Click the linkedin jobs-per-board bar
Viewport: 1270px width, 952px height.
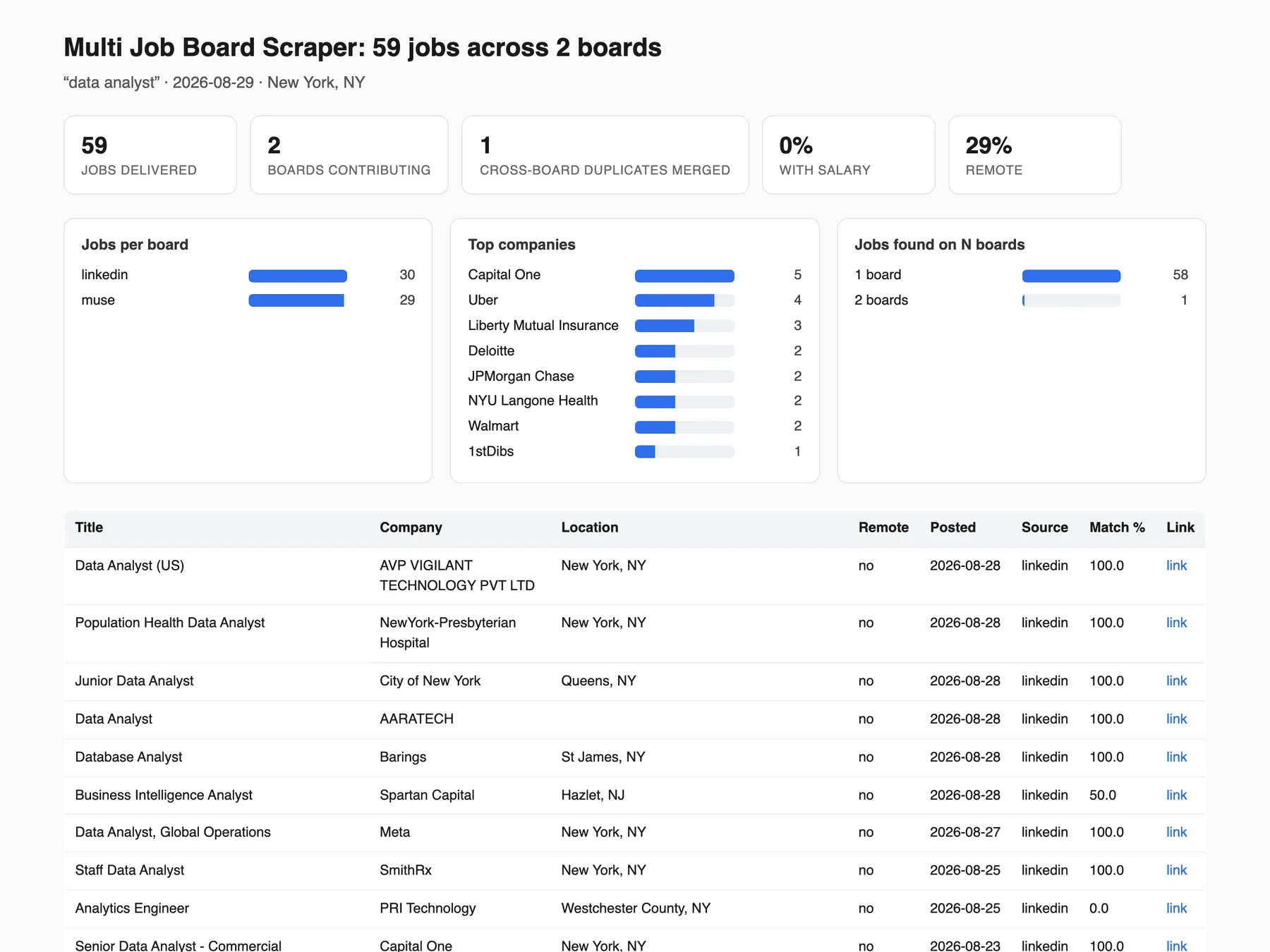(297, 276)
